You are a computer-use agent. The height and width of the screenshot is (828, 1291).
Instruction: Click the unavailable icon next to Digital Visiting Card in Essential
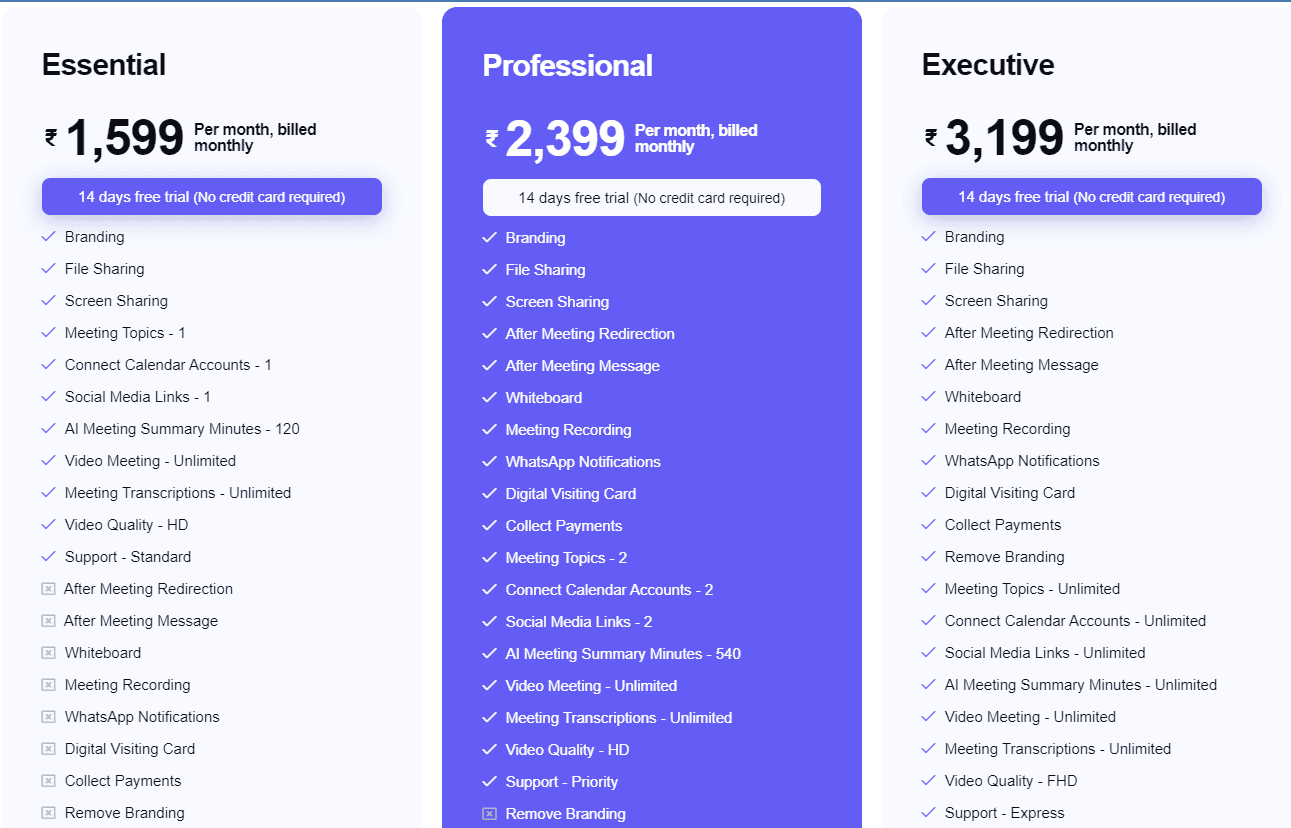[49, 748]
